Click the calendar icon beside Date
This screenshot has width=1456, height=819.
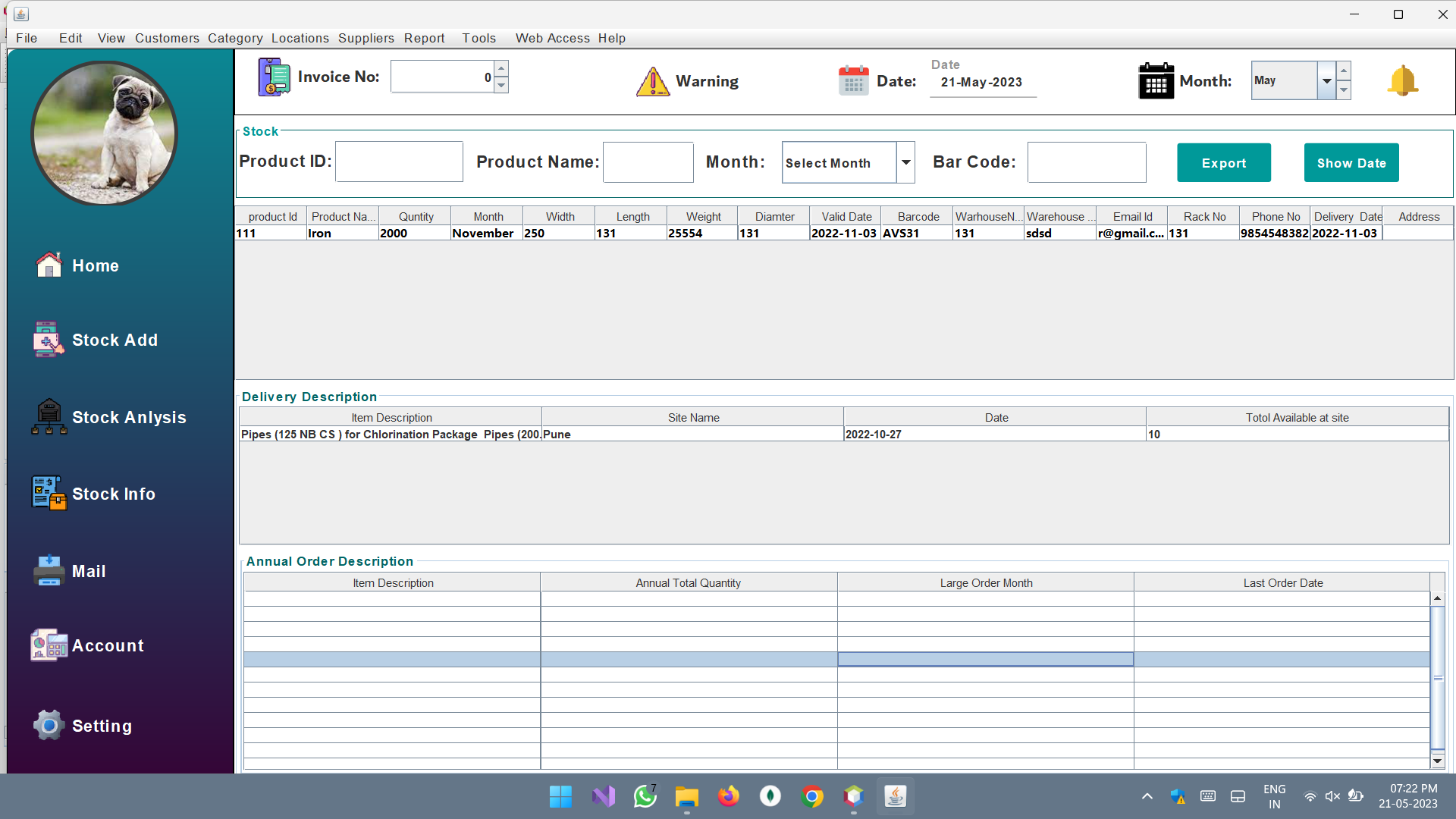click(x=853, y=80)
